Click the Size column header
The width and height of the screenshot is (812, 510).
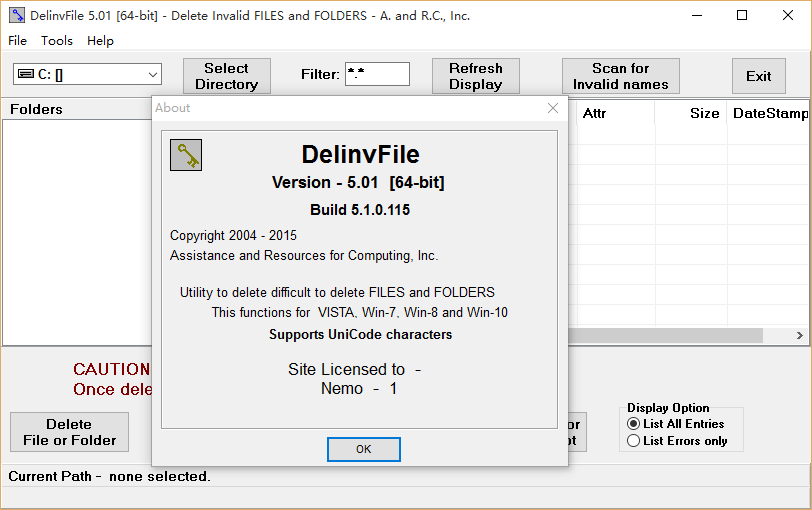(690, 113)
